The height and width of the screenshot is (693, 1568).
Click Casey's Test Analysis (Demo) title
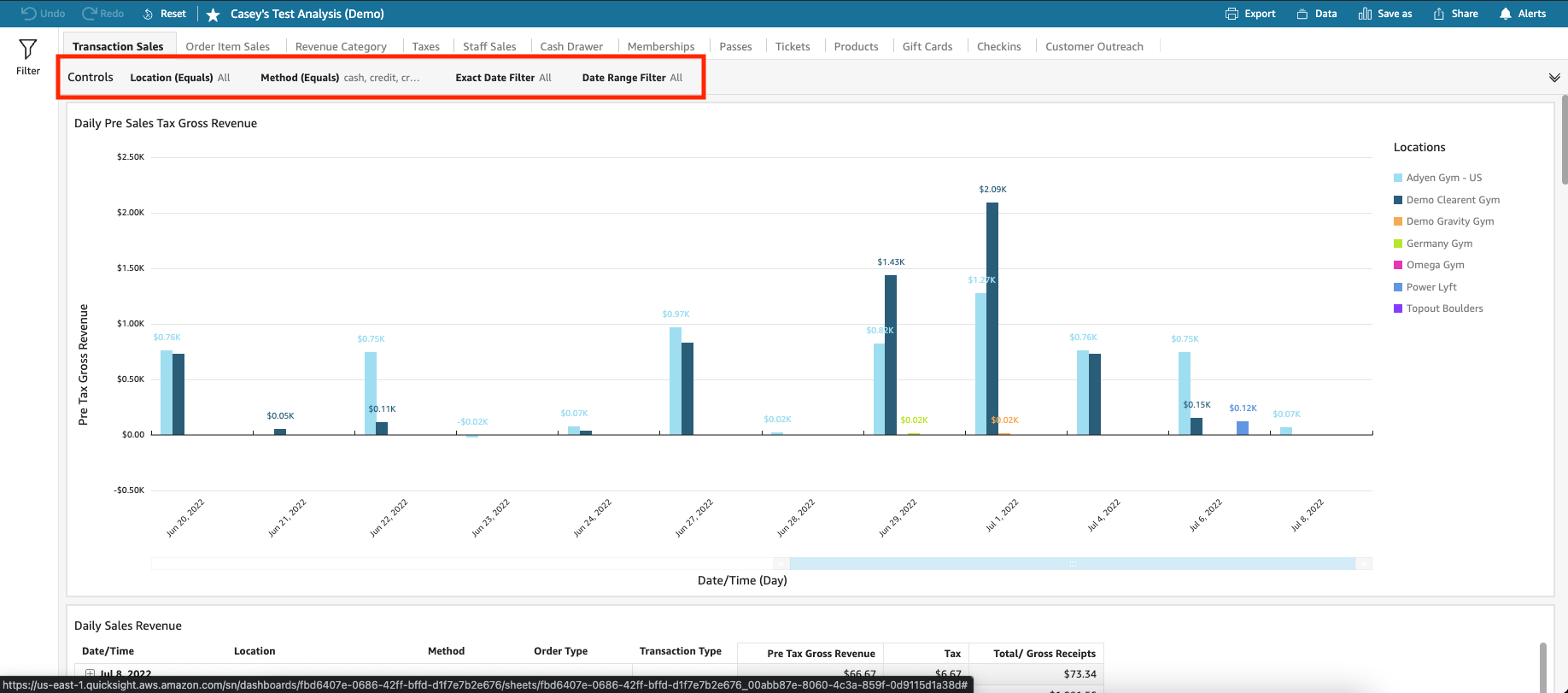click(307, 14)
